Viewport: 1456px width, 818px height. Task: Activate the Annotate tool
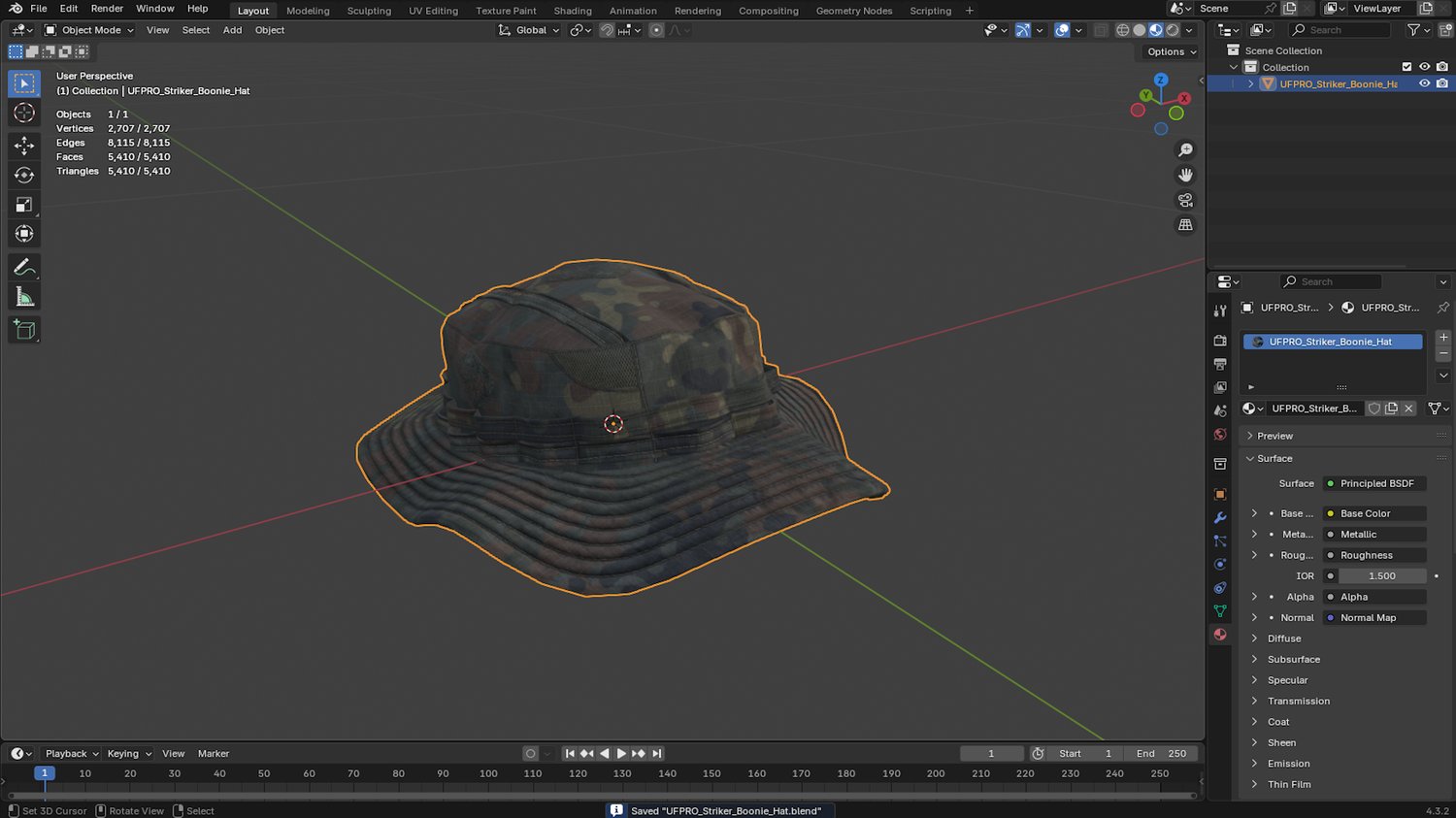tap(24, 267)
